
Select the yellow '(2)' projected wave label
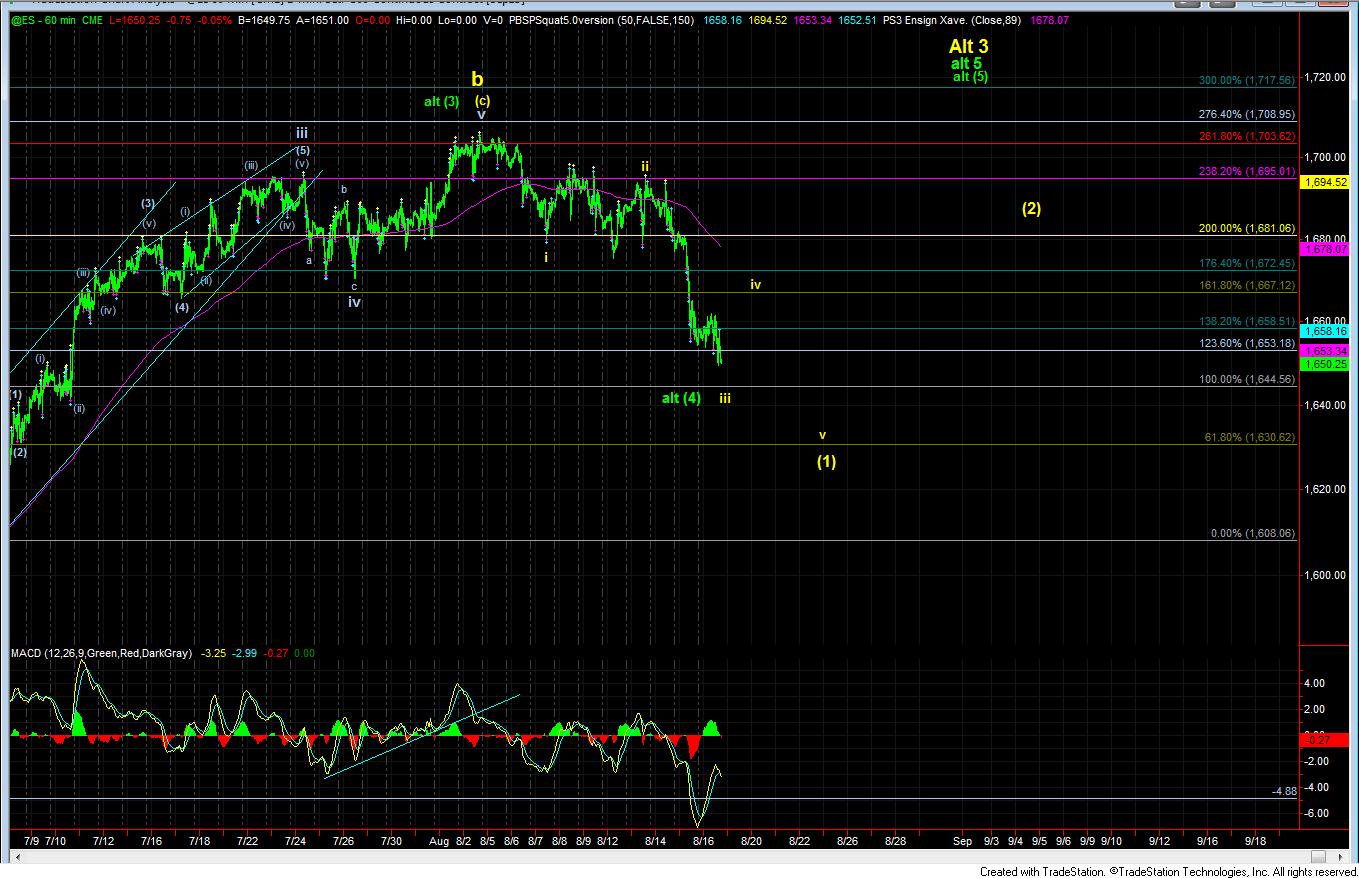[1032, 208]
